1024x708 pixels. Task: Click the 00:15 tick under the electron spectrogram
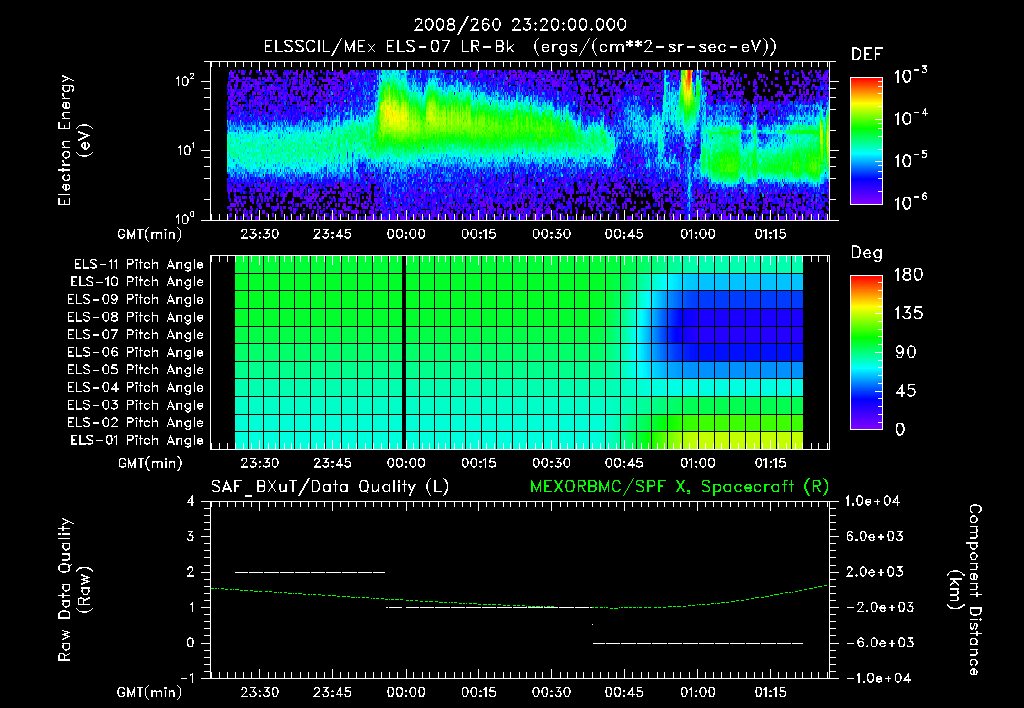point(479,234)
